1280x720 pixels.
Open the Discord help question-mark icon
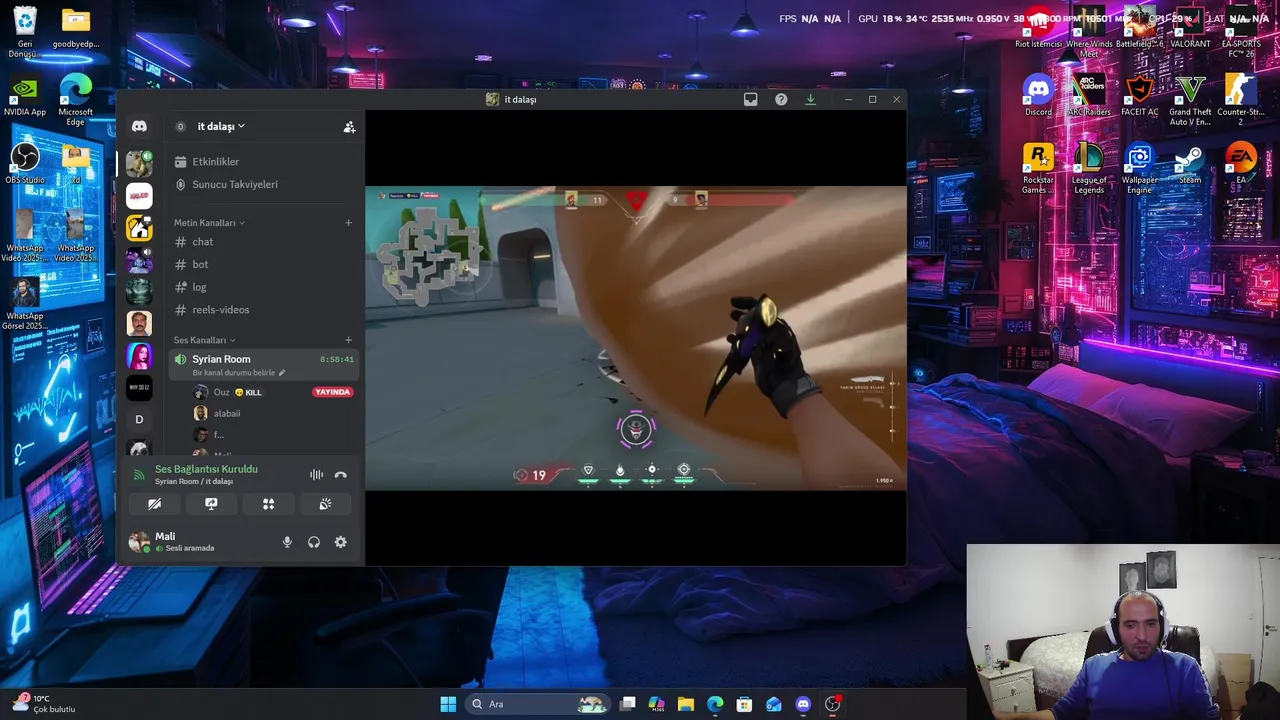click(781, 99)
